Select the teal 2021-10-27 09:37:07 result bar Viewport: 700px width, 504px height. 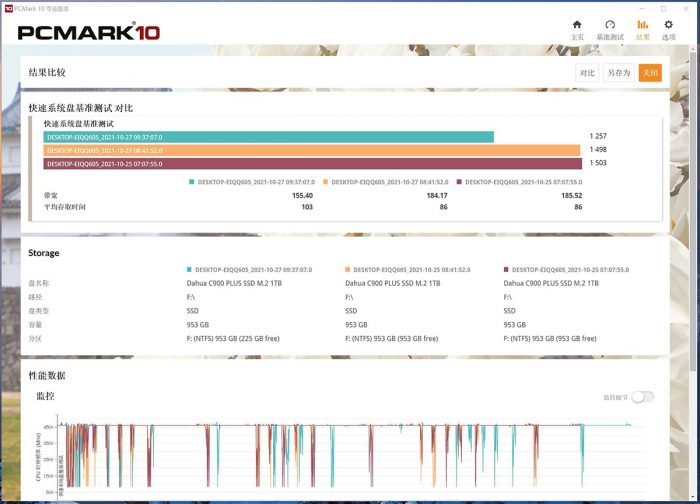click(x=268, y=137)
